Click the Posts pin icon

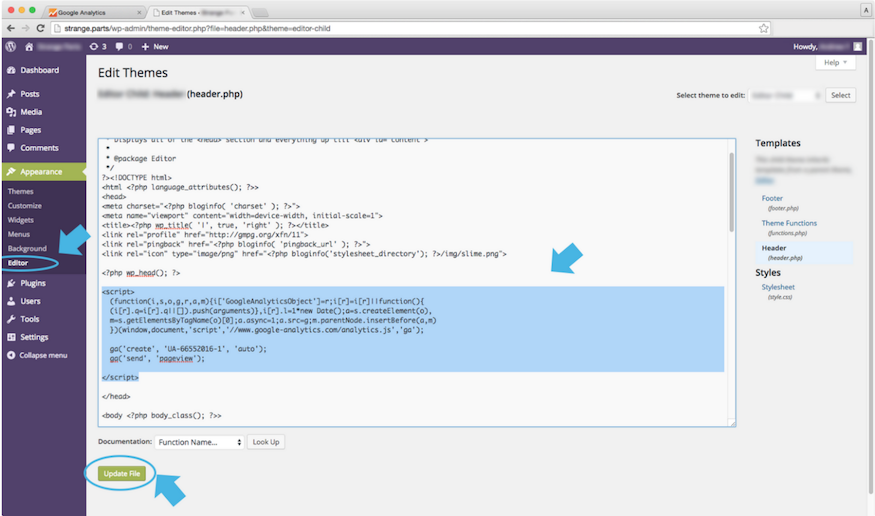11,94
